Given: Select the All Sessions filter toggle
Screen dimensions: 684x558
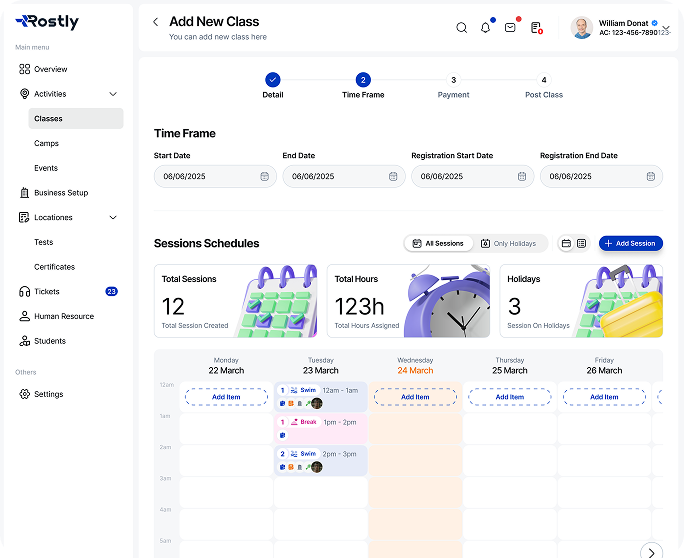Looking at the screenshot, I should tap(438, 243).
